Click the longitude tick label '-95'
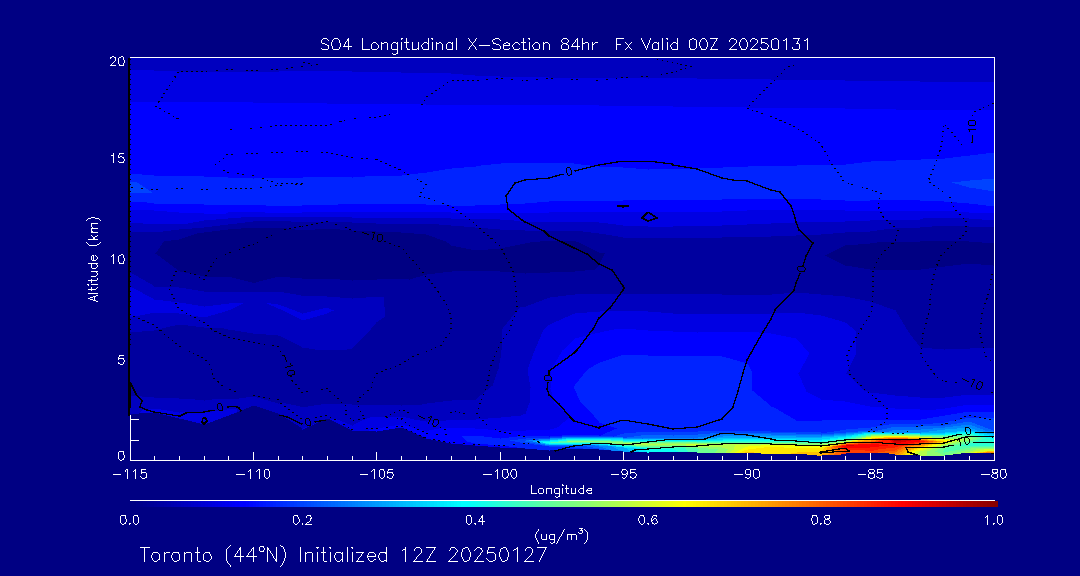1080x576 pixels. [x=623, y=475]
